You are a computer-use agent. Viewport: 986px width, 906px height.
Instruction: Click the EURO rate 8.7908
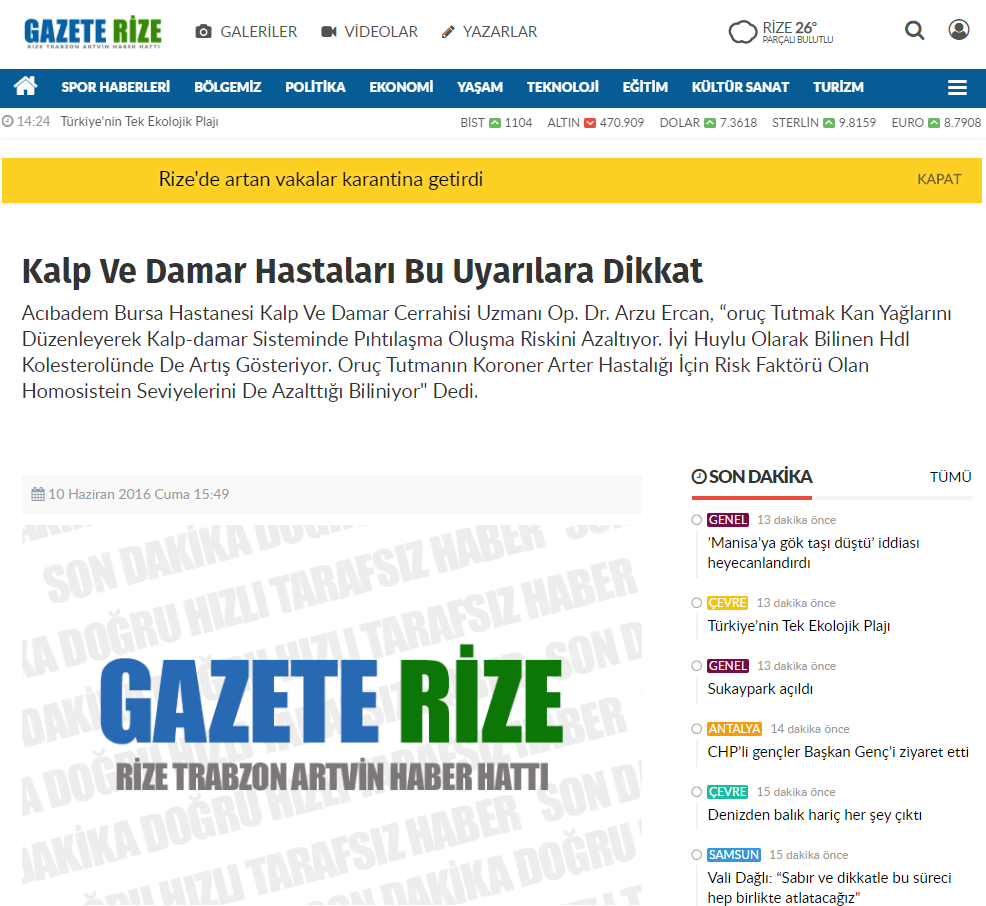pyautogui.click(x=962, y=123)
